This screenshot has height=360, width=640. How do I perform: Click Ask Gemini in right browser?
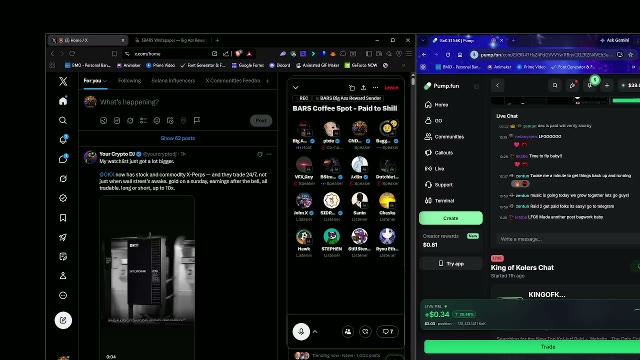pyautogui.click(x=614, y=40)
